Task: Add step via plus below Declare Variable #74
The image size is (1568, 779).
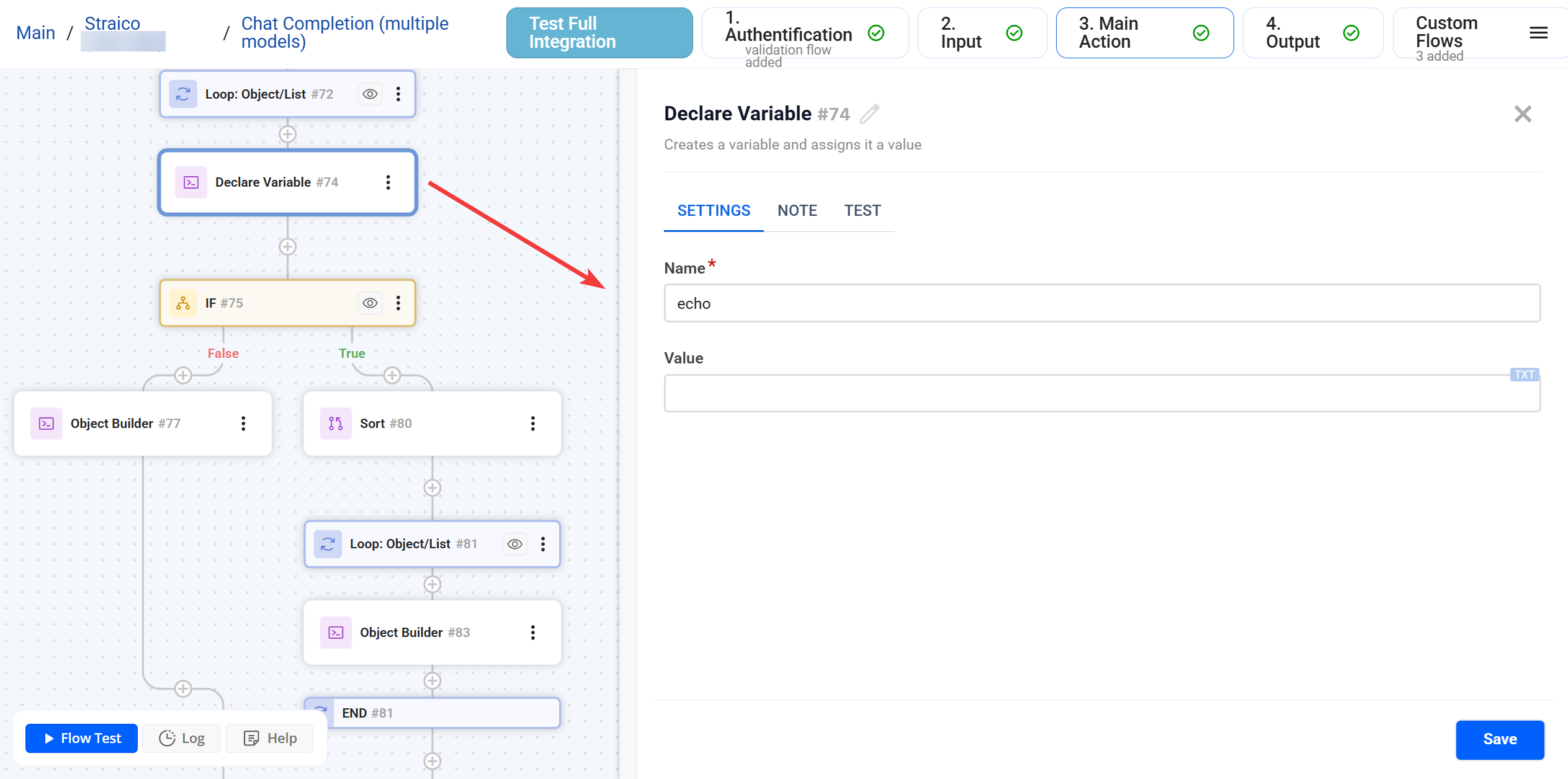Action: point(287,247)
